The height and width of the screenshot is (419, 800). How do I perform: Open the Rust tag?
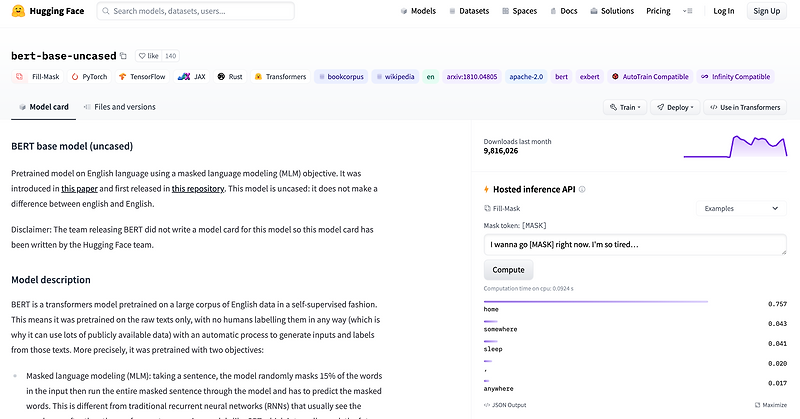229,76
